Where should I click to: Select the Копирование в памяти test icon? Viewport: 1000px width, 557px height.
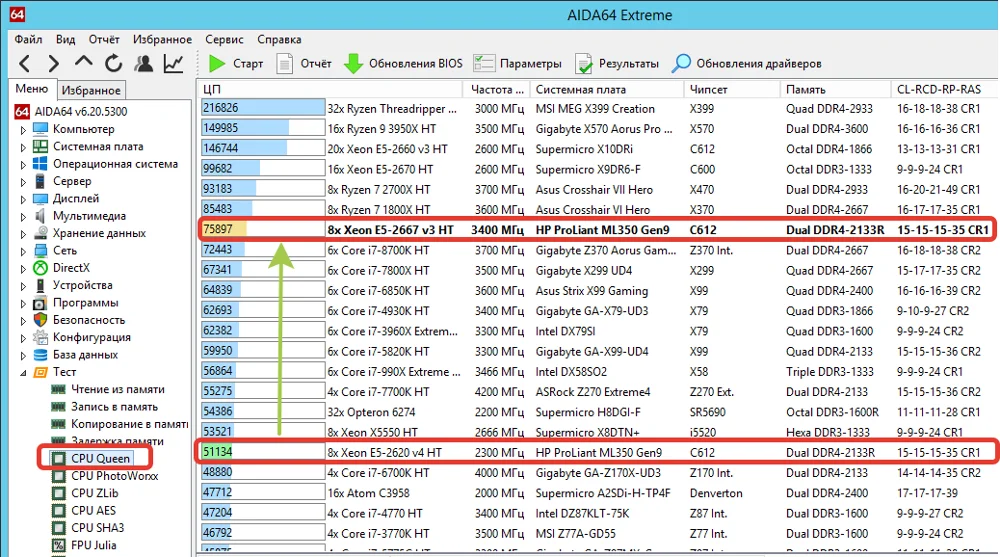point(58,424)
